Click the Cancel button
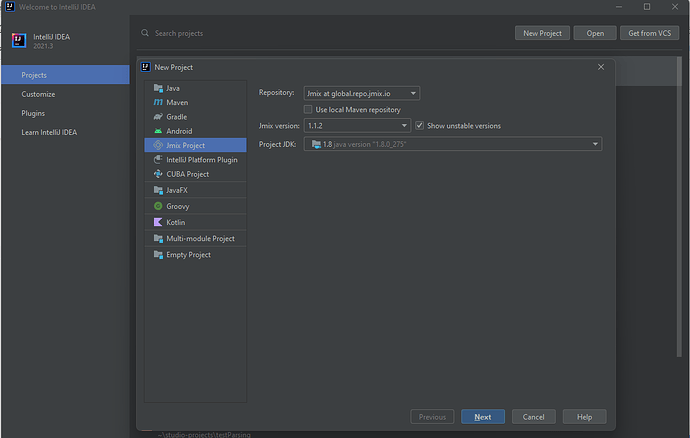Screen dimensions: 690x438 tap(533, 416)
